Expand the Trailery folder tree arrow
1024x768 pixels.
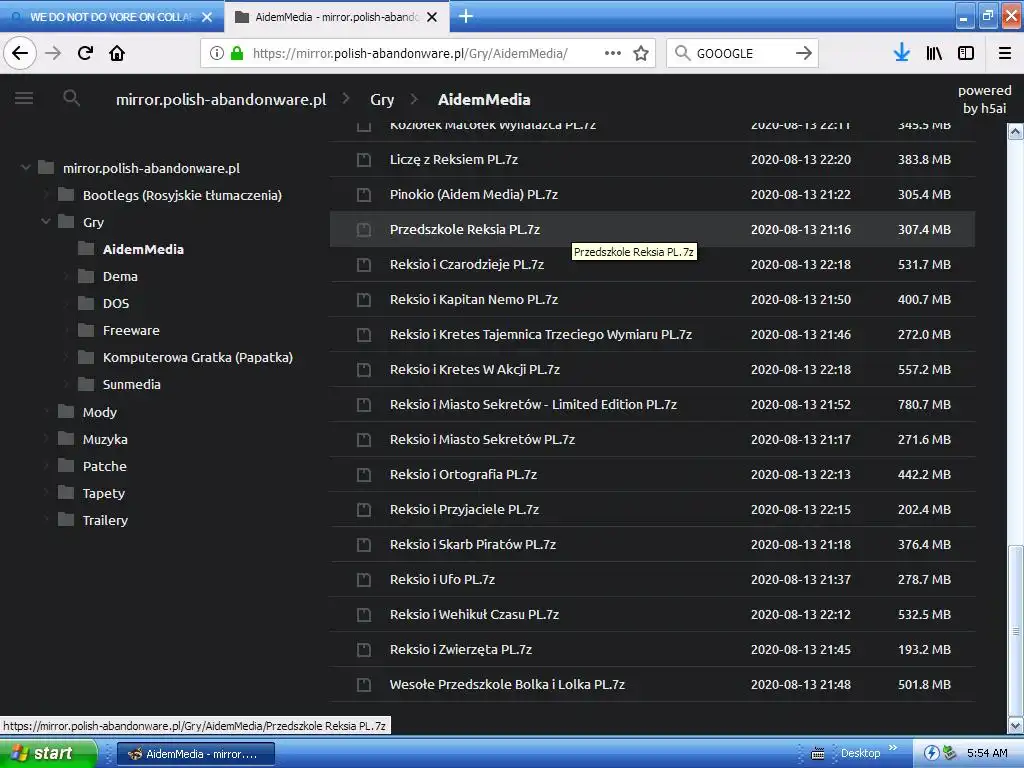point(46,520)
